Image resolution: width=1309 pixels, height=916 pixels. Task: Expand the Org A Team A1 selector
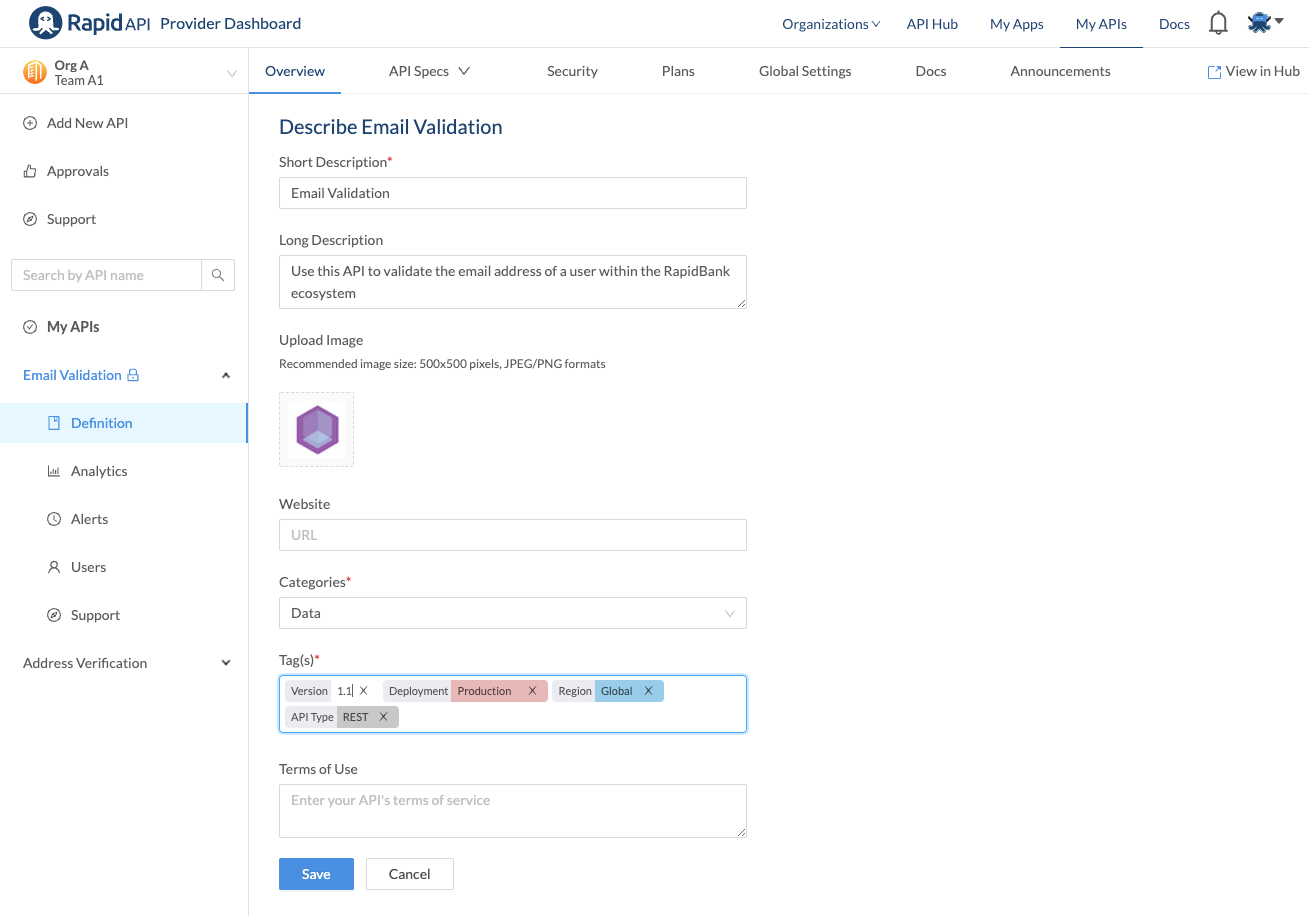coord(124,72)
